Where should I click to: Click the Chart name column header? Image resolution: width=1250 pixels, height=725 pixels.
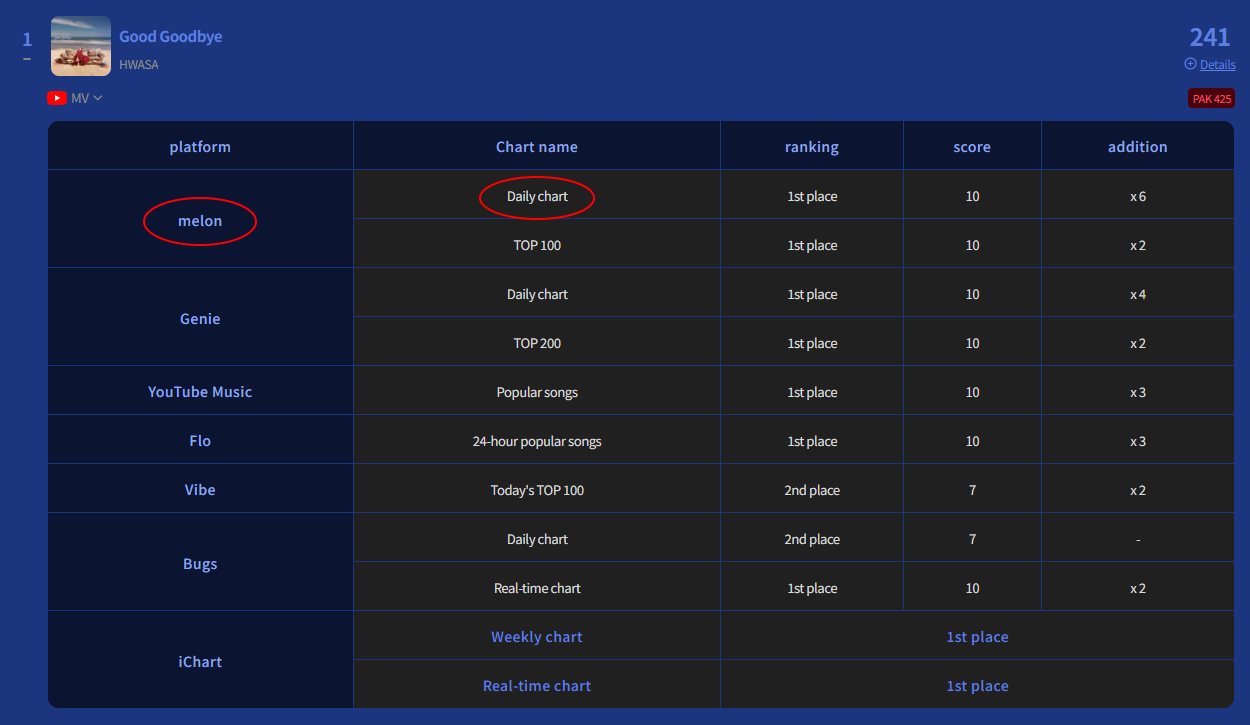coord(537,146)
